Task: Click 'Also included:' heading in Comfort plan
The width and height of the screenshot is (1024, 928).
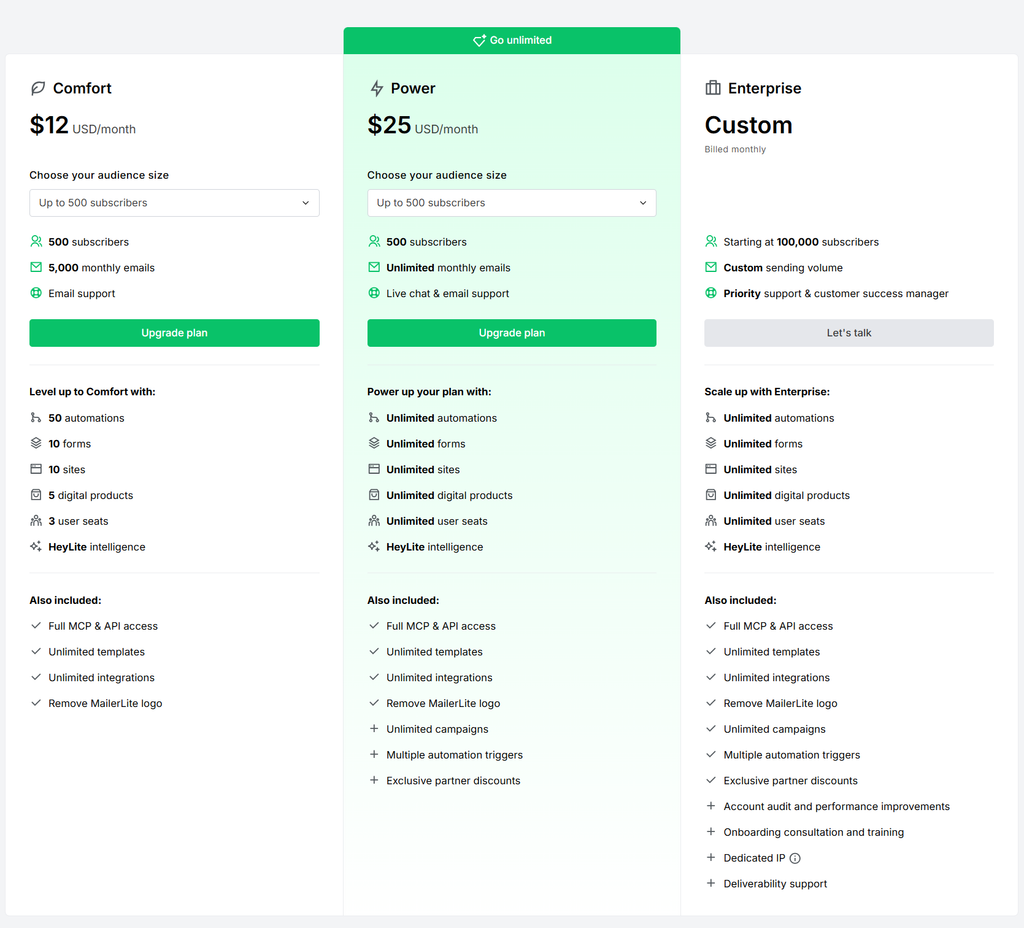Action: pos(65,600)
